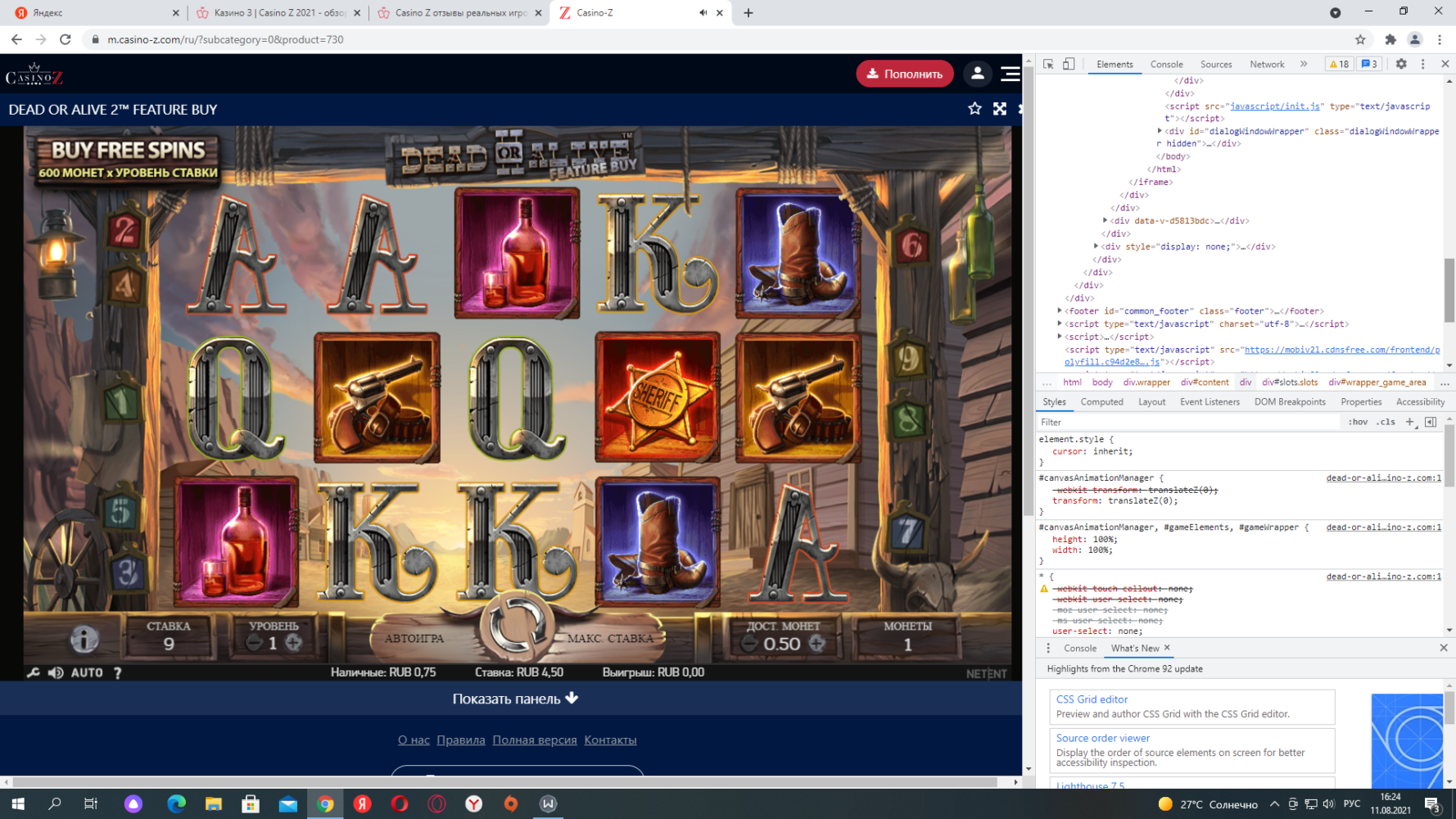Viewport: 1456px width, 819px height.
Task: Open File Explorer from the taskbar
Action: [213, 804]
